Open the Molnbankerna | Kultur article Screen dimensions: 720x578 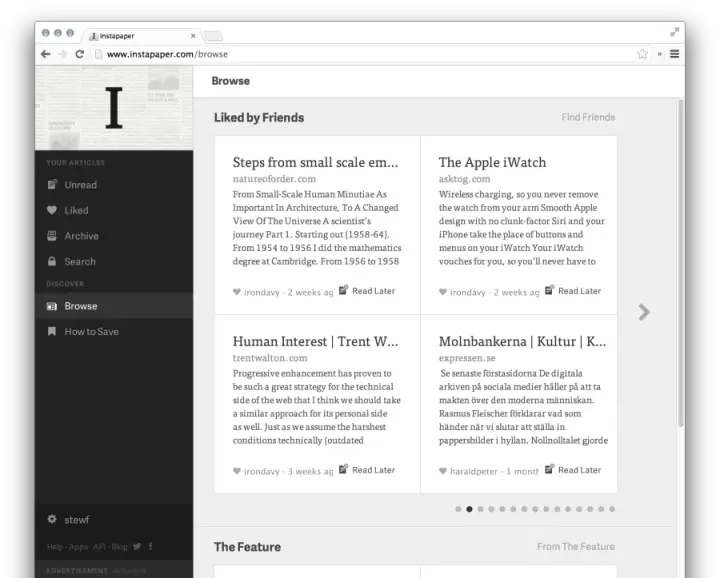tap(522, 341)
